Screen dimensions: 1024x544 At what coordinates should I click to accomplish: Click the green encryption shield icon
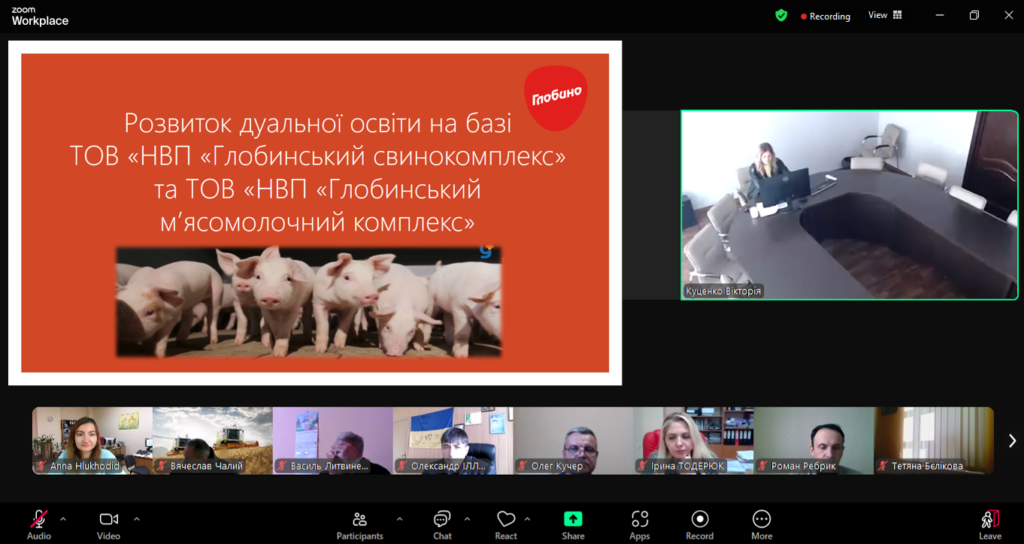[x=781, y=16]
